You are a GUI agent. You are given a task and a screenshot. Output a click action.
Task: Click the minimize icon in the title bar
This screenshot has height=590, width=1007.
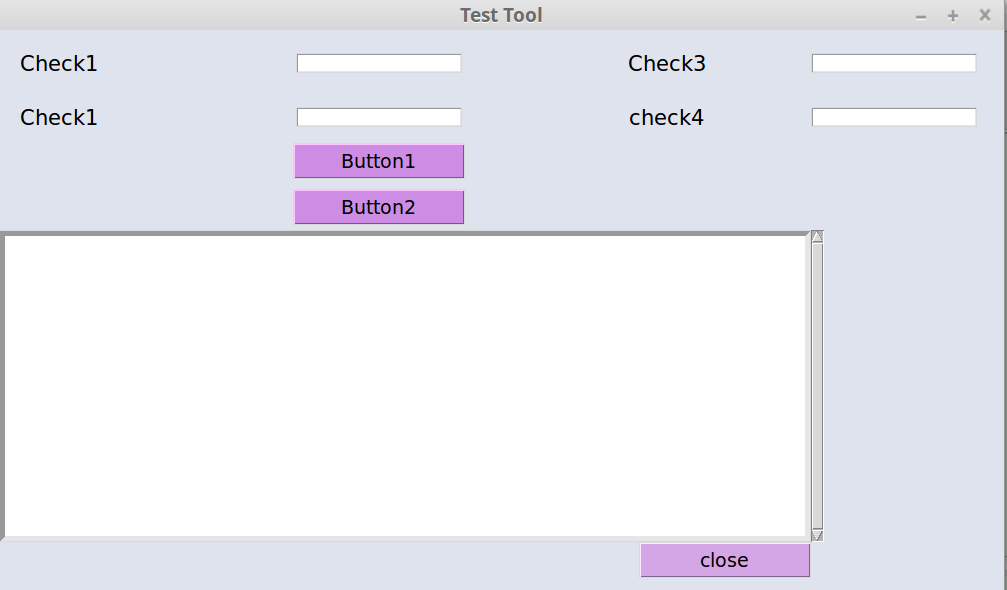click(x=920, y=15)
